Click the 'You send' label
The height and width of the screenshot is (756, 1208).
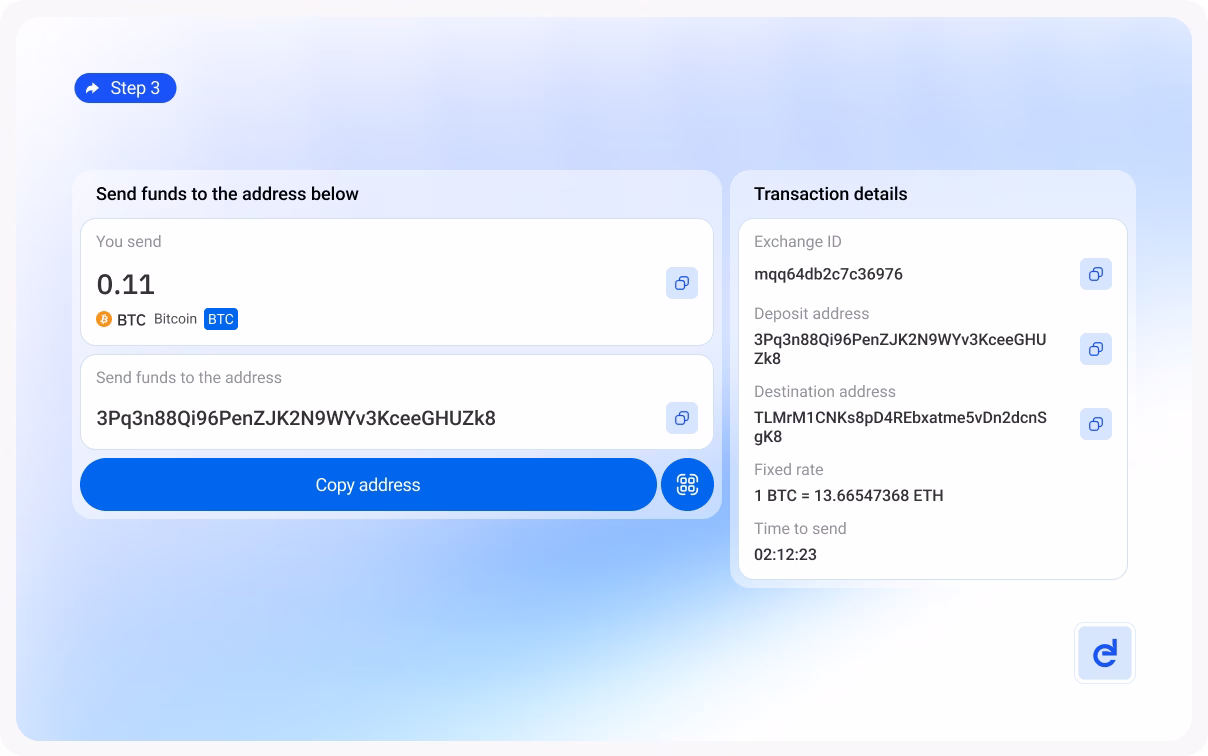[x=128, y=242]
